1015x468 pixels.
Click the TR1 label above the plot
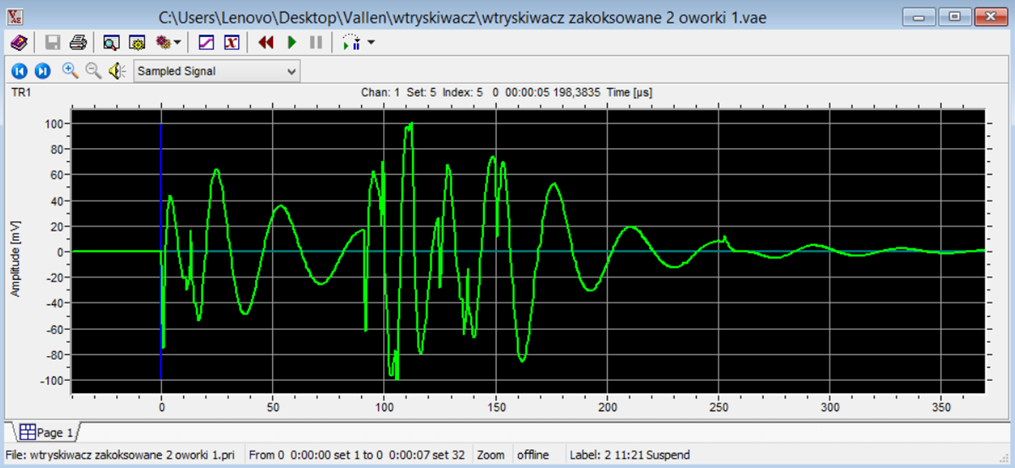pyautogui.click(x=21, y=93)
